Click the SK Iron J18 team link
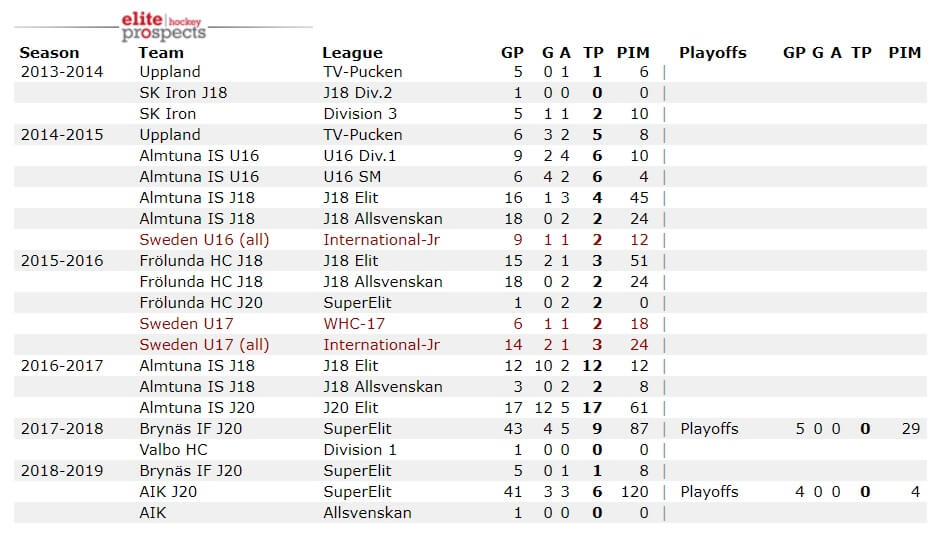 [x=183, y=93]
